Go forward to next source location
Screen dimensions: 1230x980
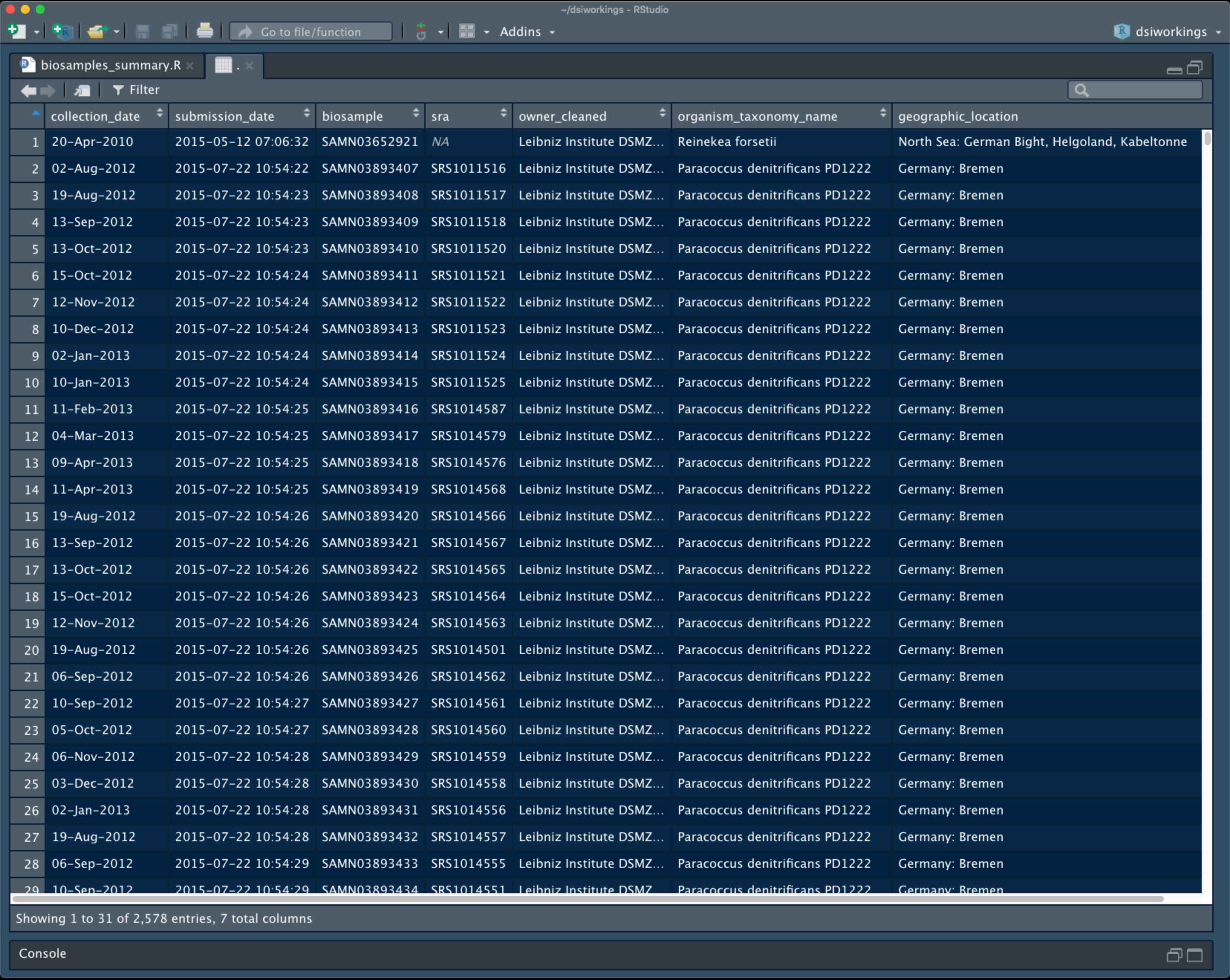pos(48,90)
